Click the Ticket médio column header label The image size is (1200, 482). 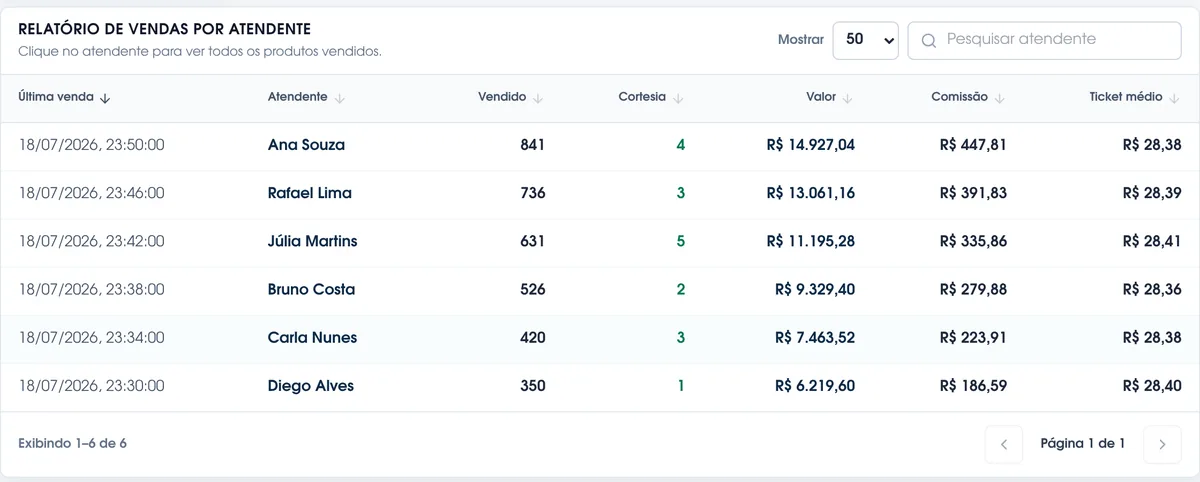(1126, 97)
